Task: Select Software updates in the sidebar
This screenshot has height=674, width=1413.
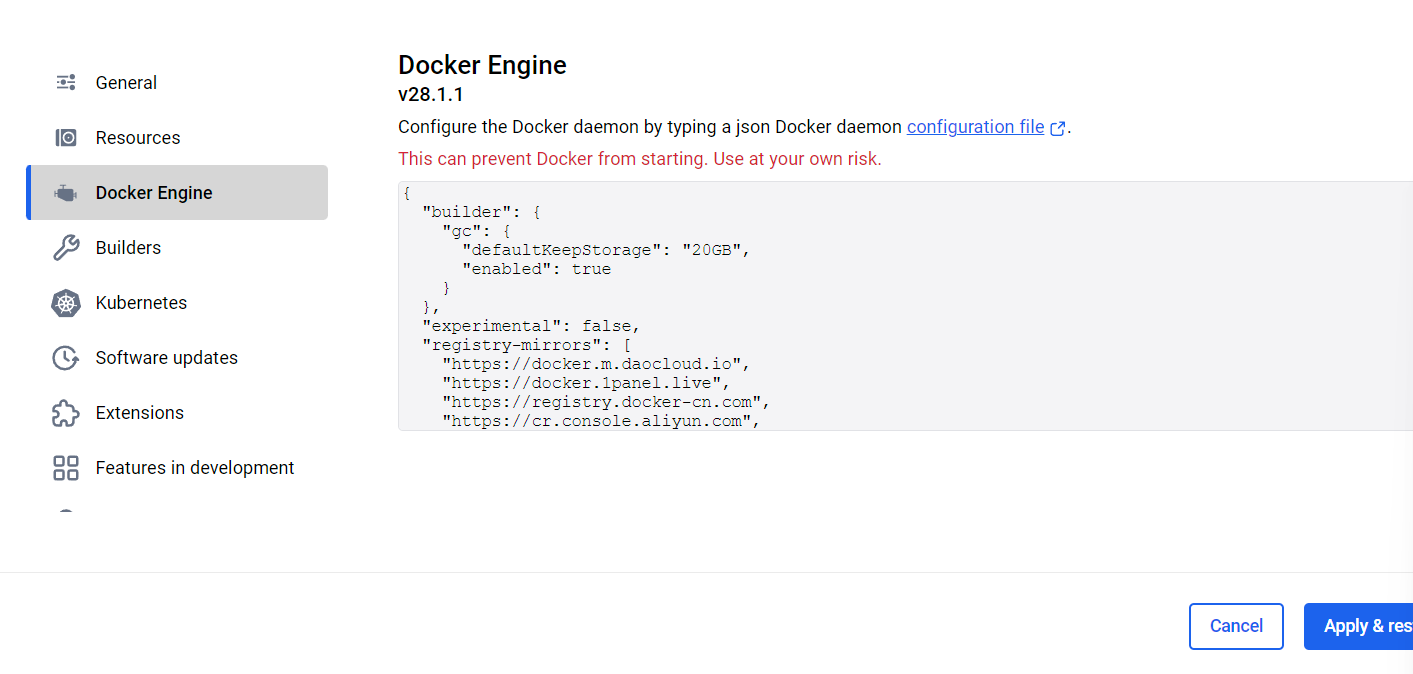Action: [166, 357]
